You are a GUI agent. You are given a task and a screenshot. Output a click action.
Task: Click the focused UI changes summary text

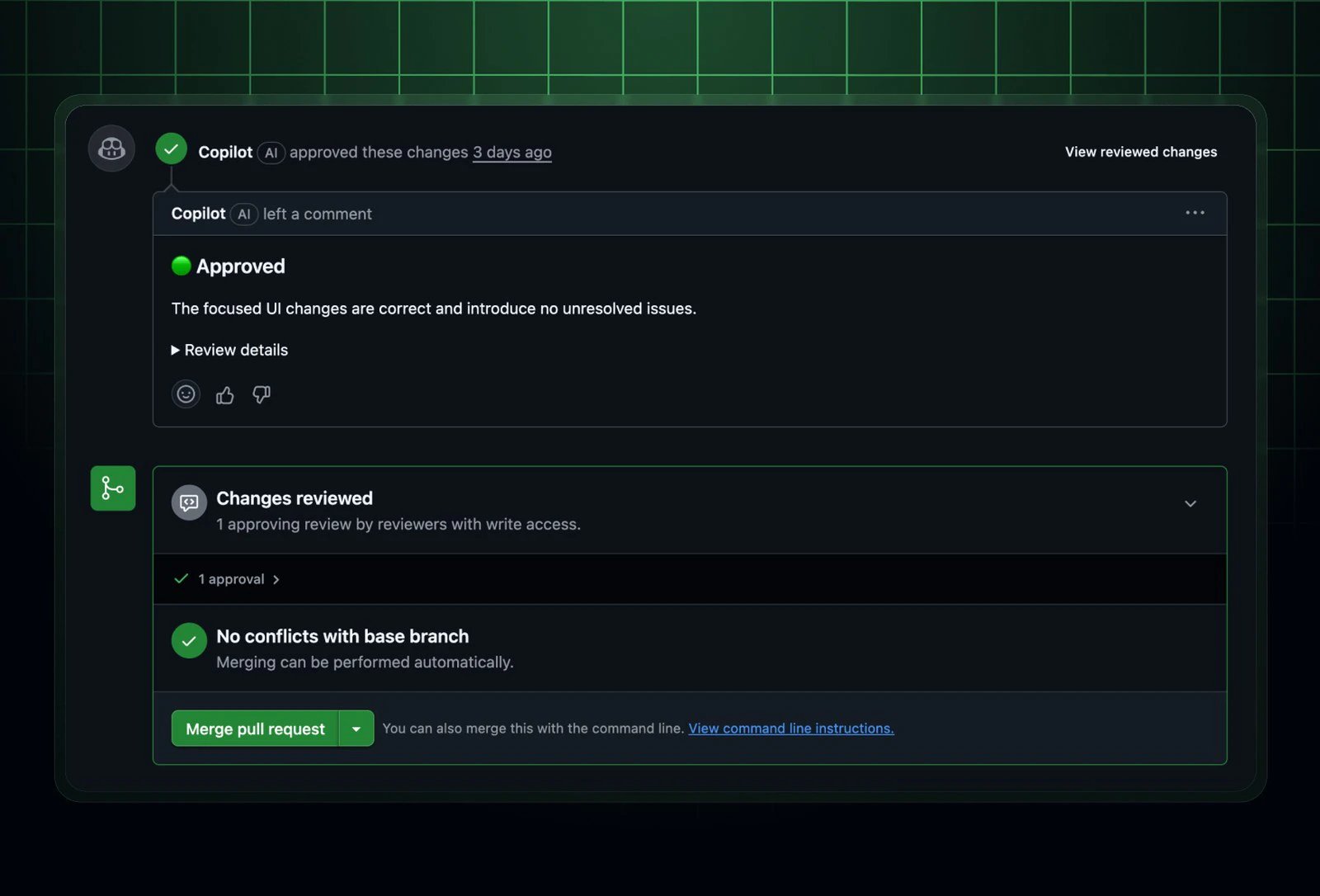pyautogui.click(x=434, y=309)
